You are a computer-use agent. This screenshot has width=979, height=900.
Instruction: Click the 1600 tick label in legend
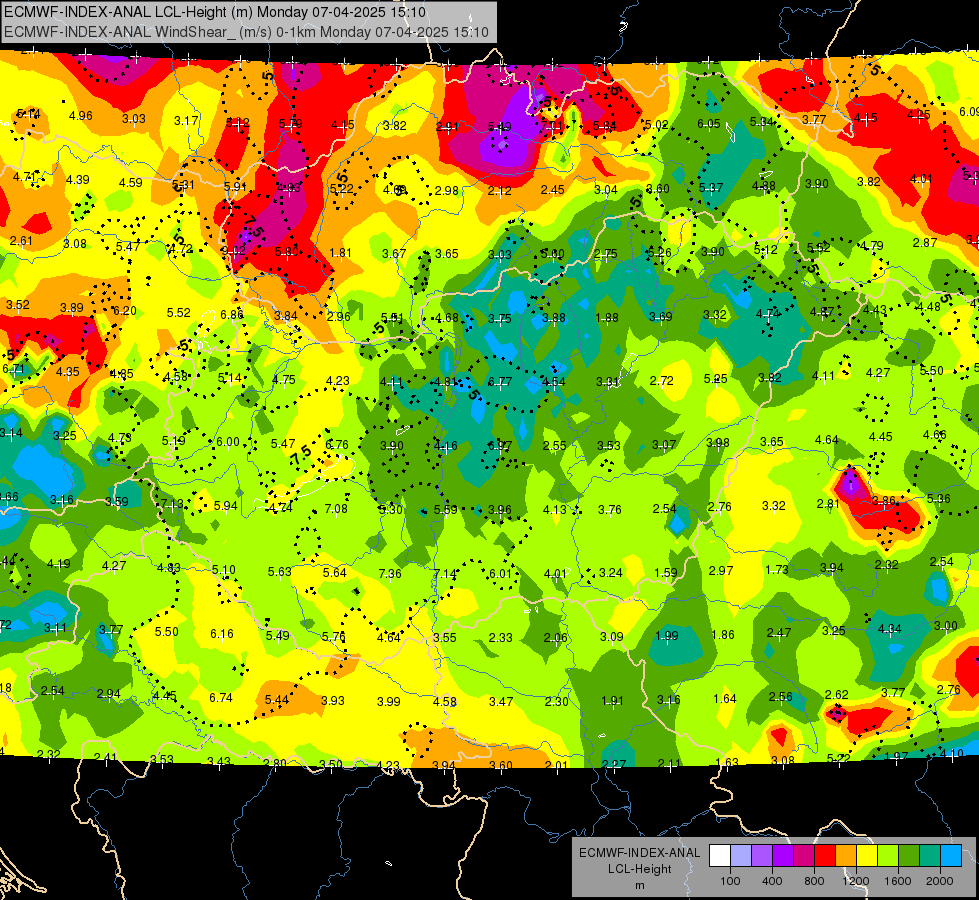pyautogui.click(x=898, y=881)
